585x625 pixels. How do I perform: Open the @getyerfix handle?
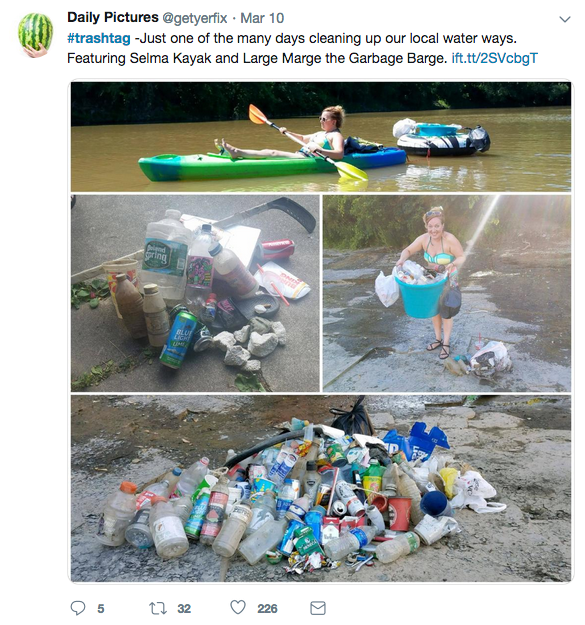pos(194,18)
